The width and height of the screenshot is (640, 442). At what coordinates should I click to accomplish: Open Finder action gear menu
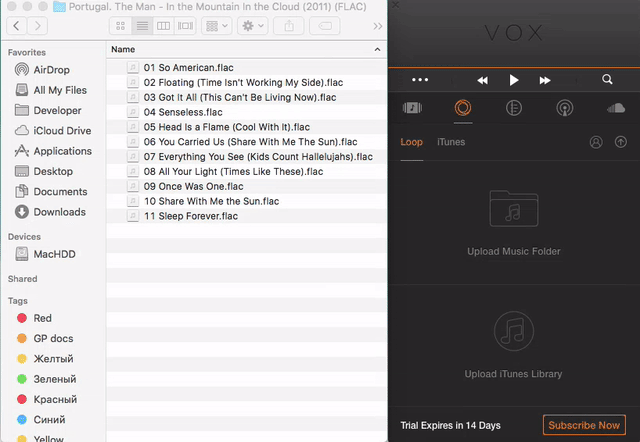(x=253, y=26)
